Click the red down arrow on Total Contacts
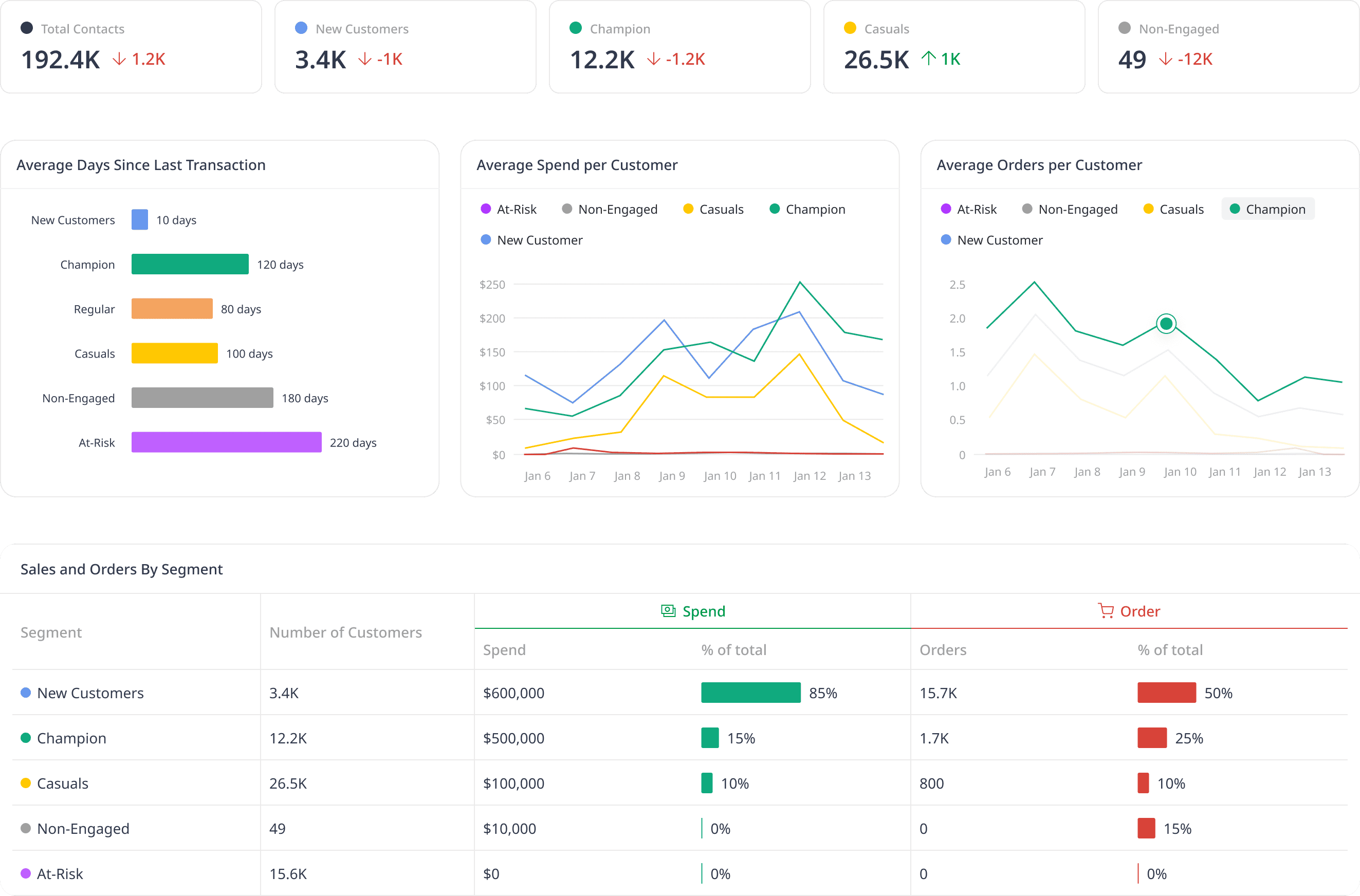 [119, 59]
